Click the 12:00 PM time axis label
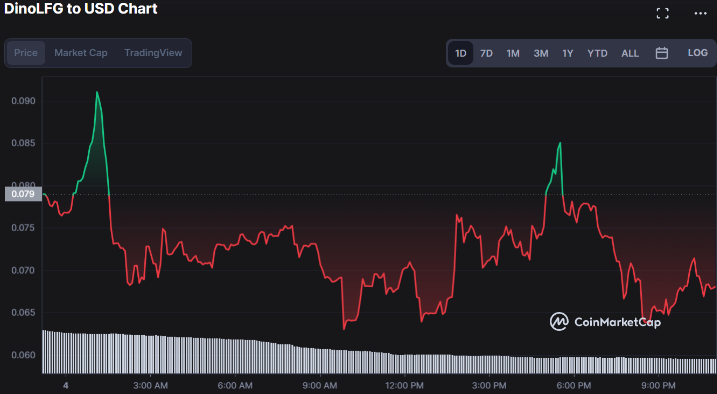Screen dimensions: 717x394 tap(404, 386)
